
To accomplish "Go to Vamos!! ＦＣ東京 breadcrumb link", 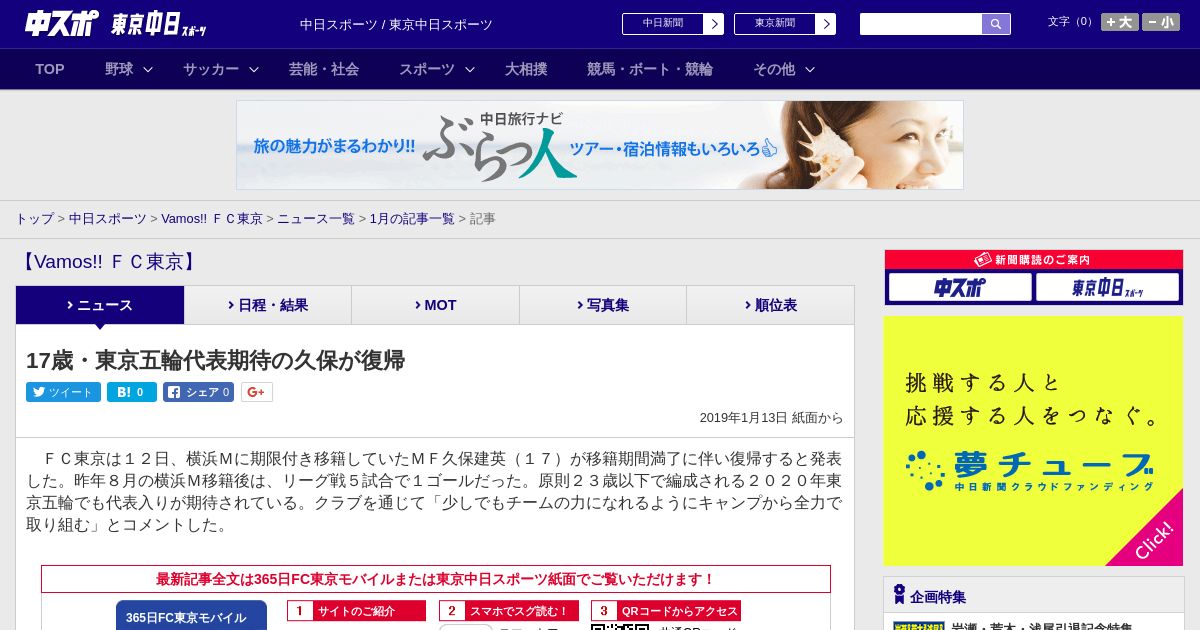I will point(212,219).
